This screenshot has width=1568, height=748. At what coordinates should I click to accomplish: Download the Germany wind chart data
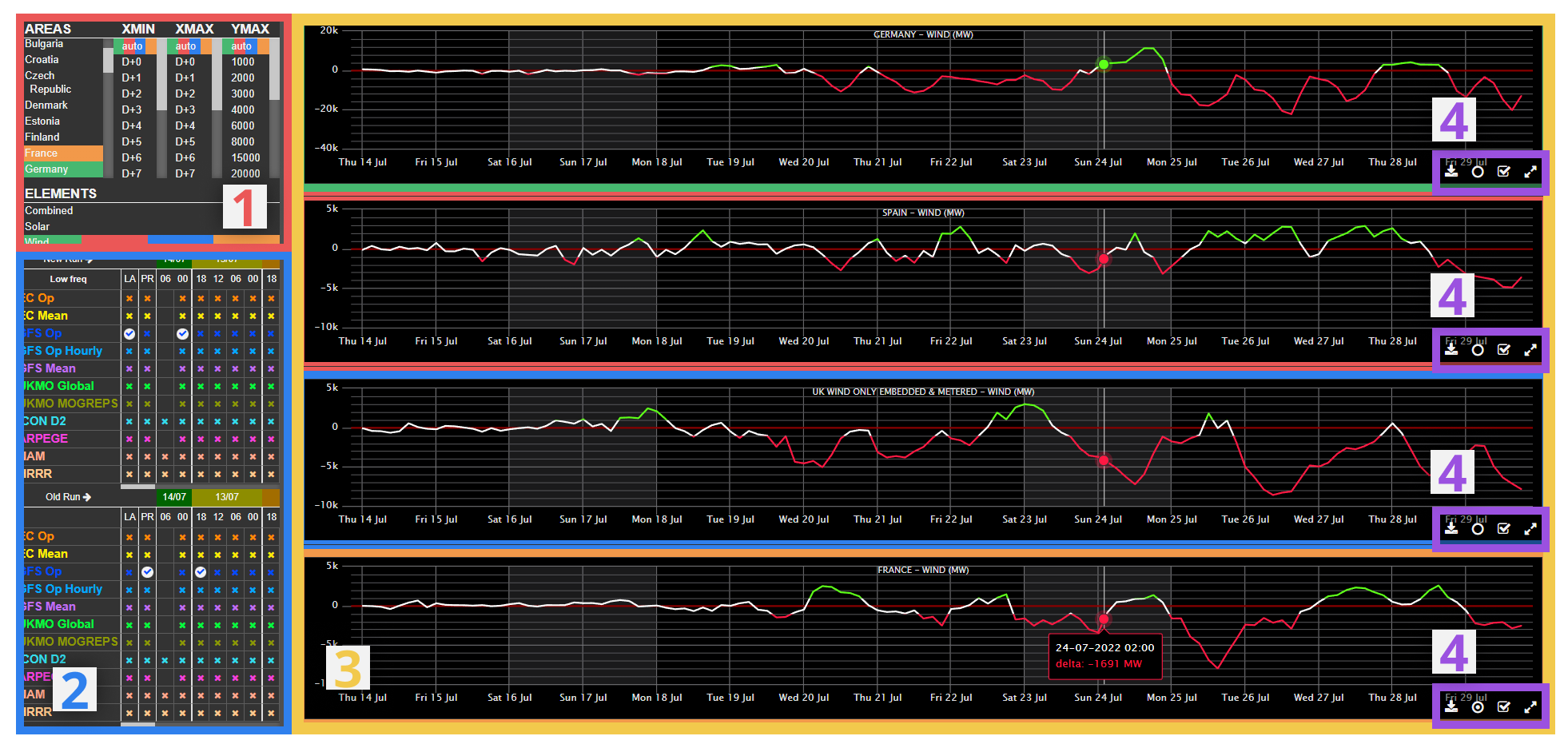click(1451, 171)
